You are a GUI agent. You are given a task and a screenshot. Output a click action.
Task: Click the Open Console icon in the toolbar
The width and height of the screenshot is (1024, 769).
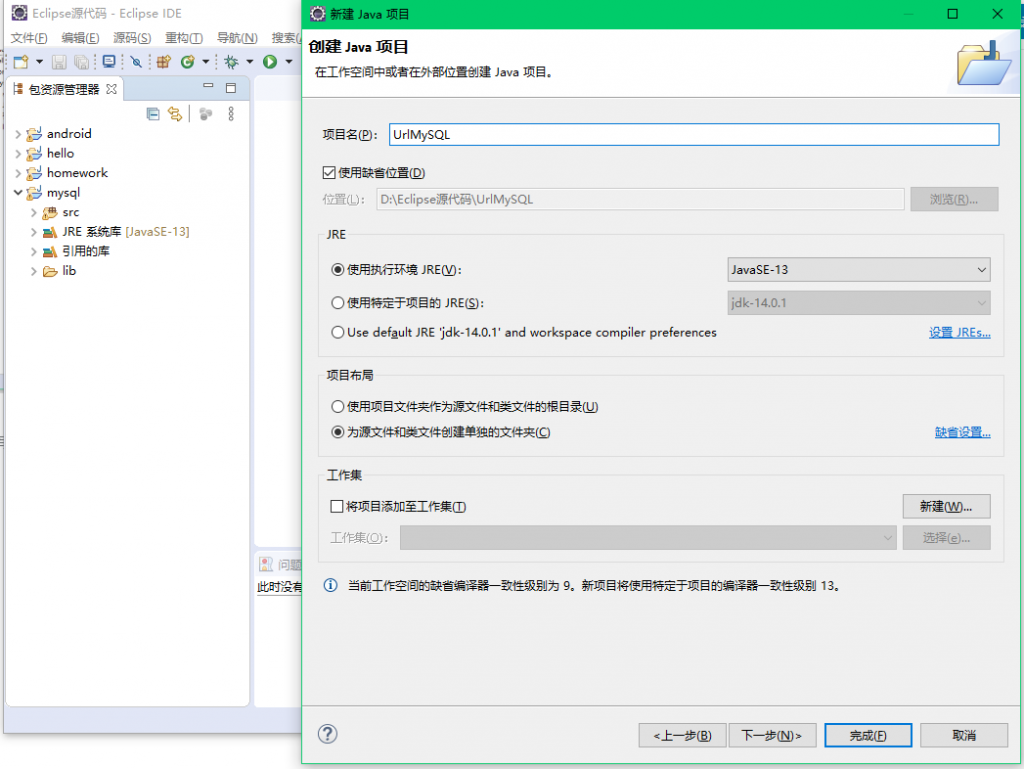click(x=110, y=62)
